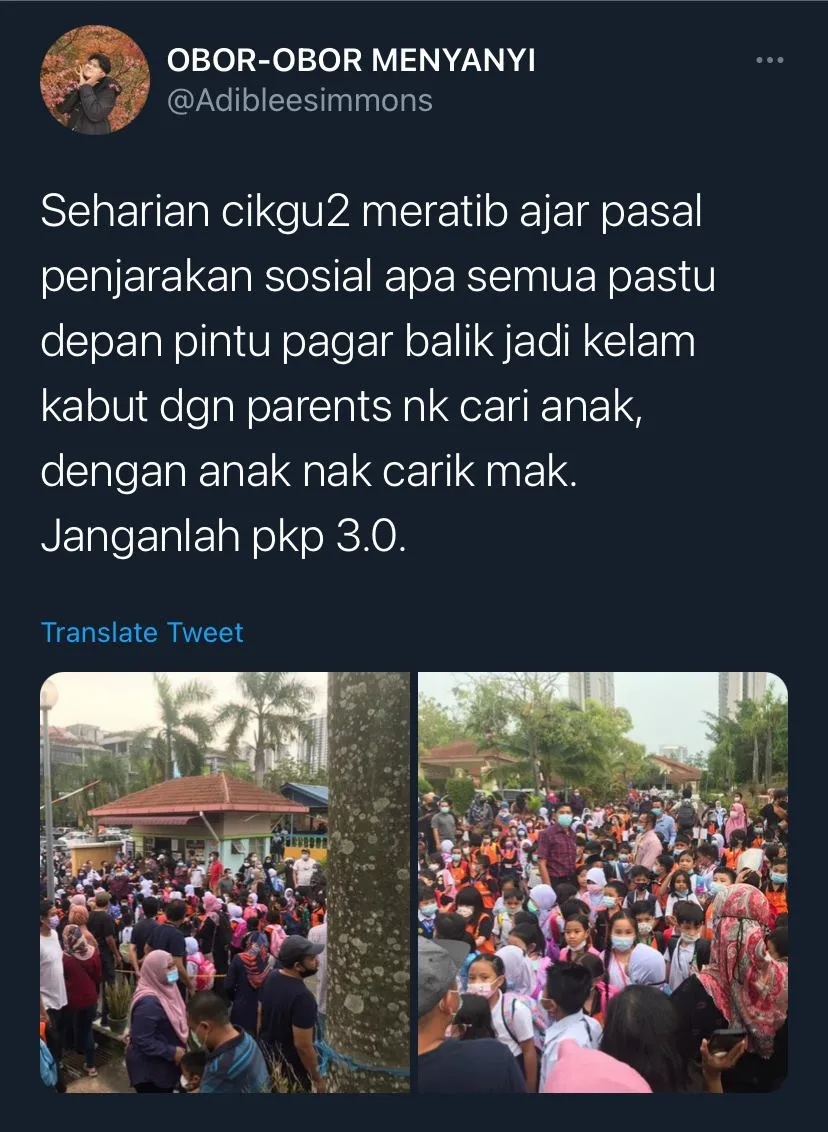This screenshot has height=1132, width=828.
Task: Open the OBOR-OBOR MENYANYI profile picture
Action: coord(95,80)
